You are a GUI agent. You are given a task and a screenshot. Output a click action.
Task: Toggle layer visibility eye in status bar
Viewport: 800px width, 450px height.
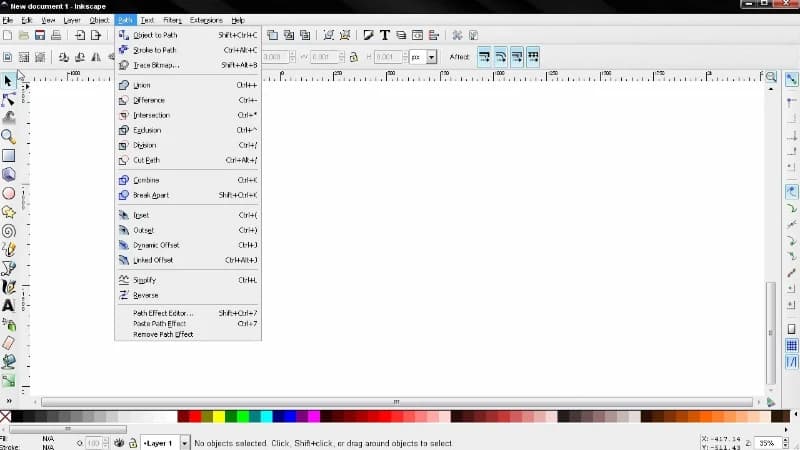pyautogui.click(x=119, y=443)
